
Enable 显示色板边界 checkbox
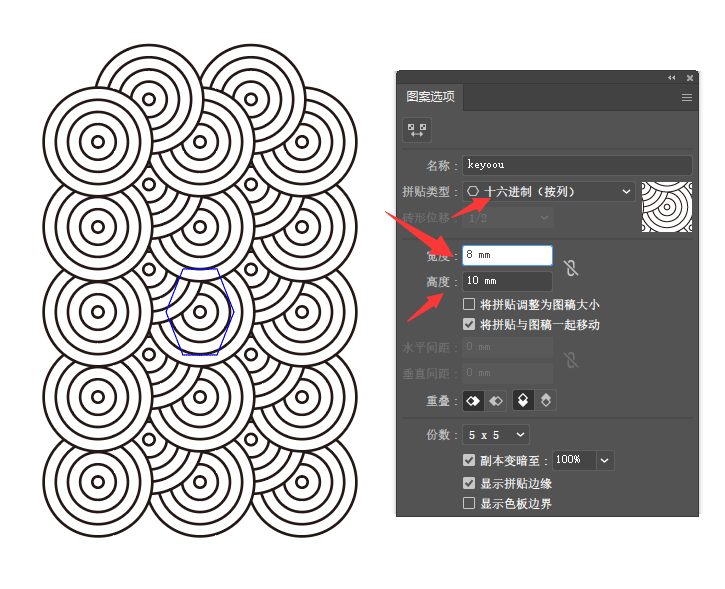pos(469,504)
